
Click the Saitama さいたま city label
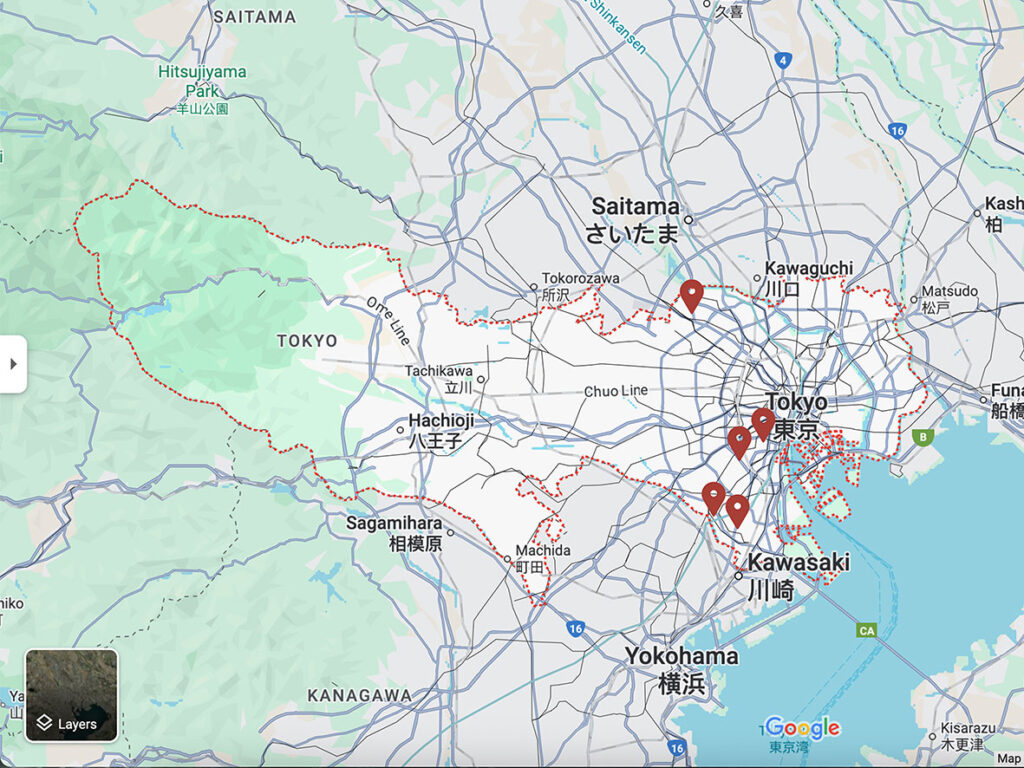pyautogui.click(x=635, y=220)
